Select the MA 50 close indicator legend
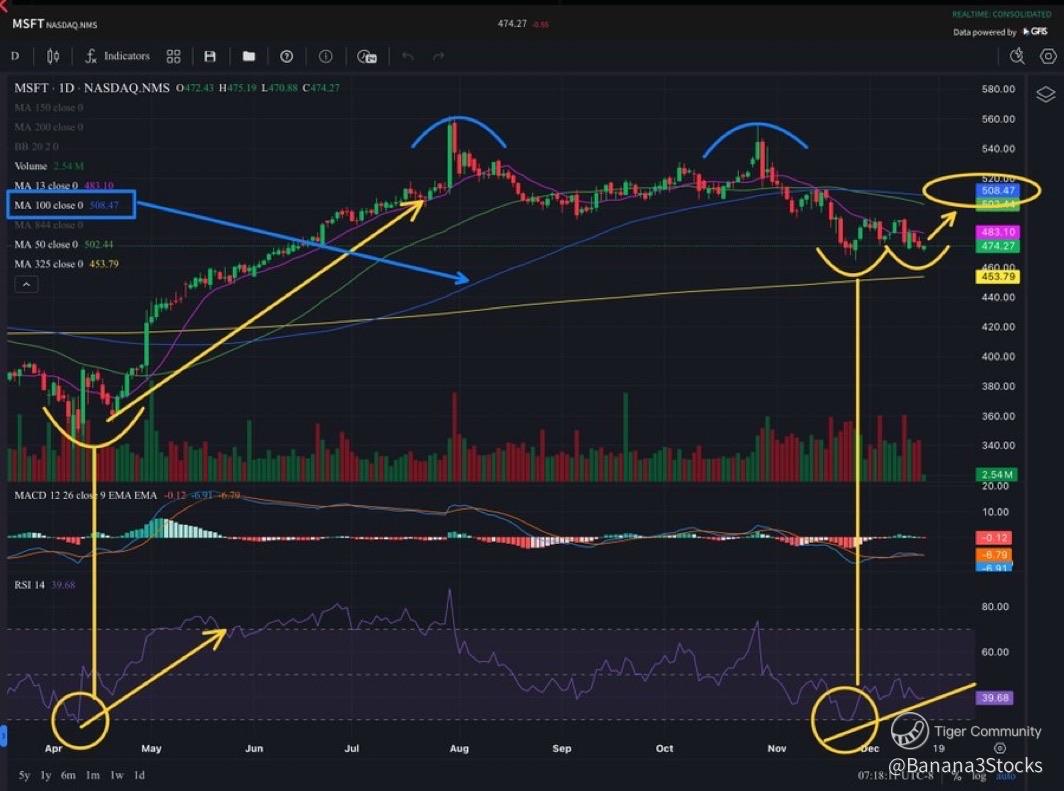 [x=64, y=244]
